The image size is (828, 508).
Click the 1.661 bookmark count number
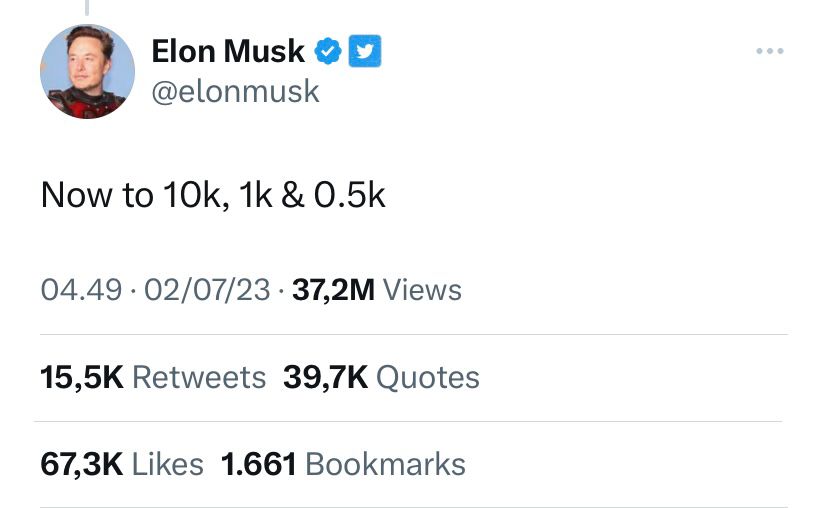[x=258, y=464]
